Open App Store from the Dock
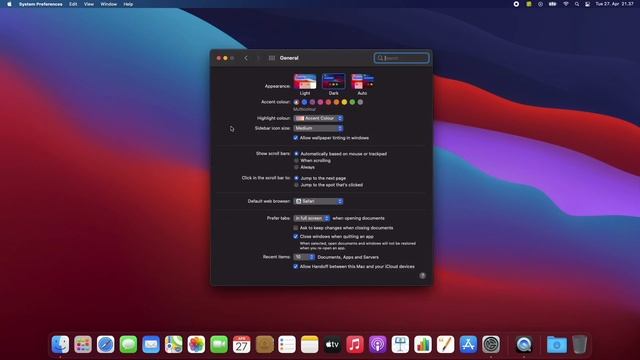The width and height of the screenshot is (640, 360). [x=468, y=344]
